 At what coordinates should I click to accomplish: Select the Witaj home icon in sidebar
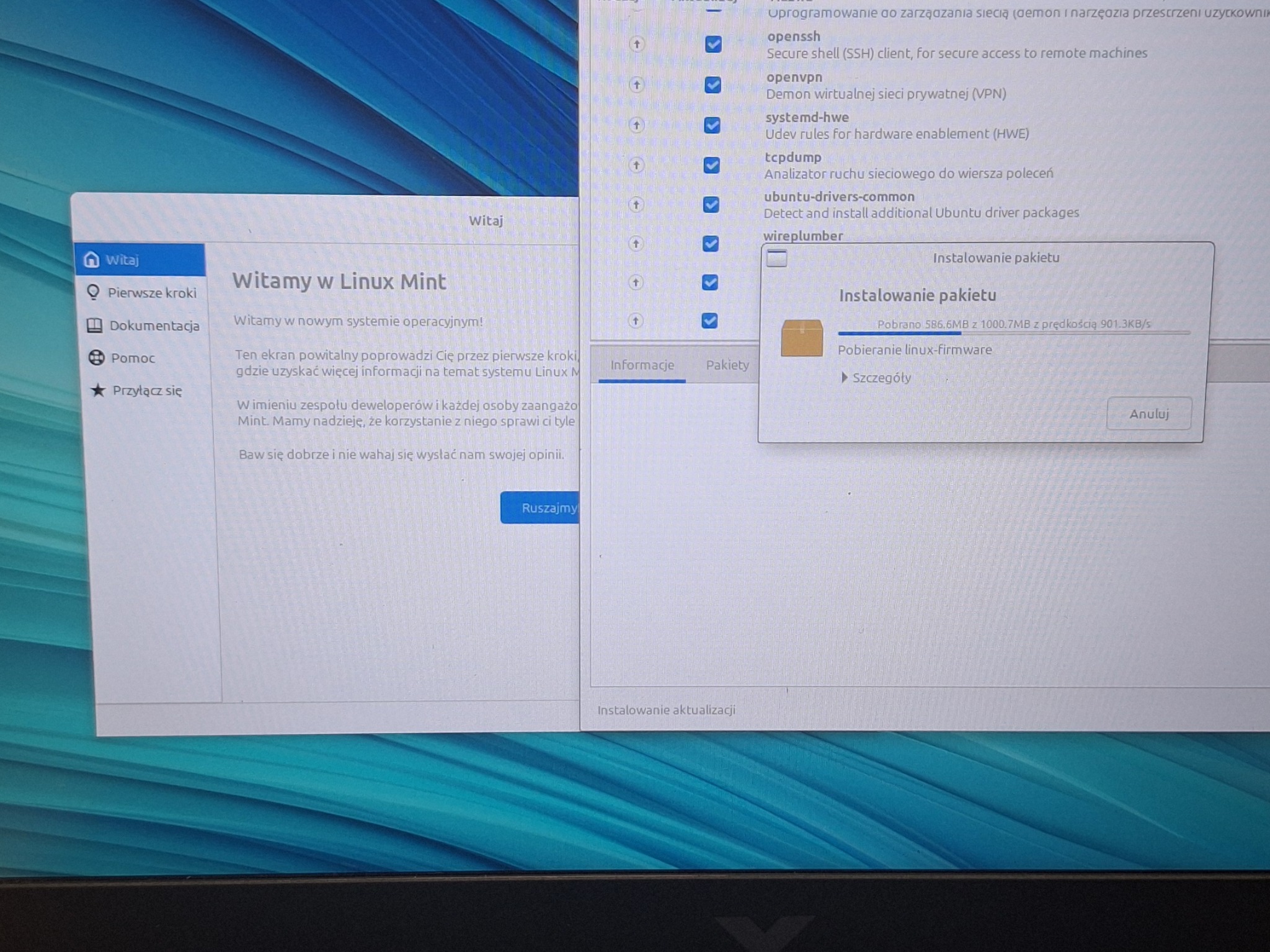point(94,261)
